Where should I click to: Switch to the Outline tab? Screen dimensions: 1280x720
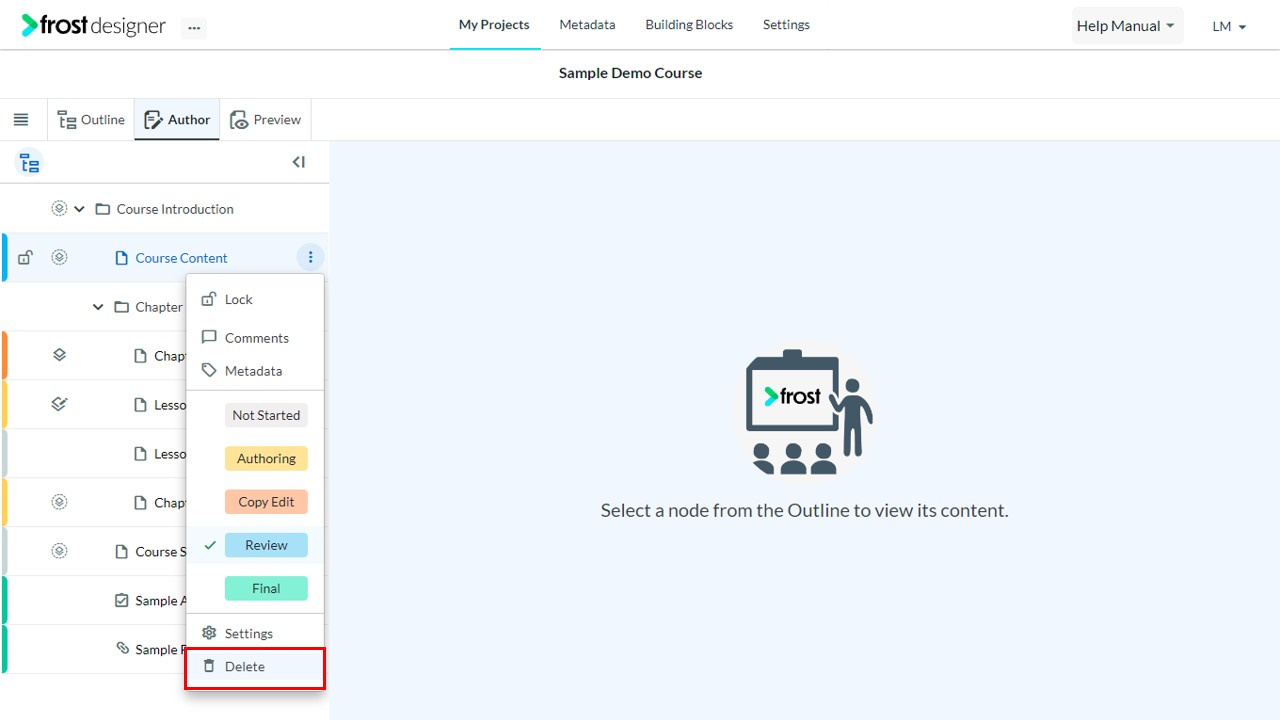point(91,120)
